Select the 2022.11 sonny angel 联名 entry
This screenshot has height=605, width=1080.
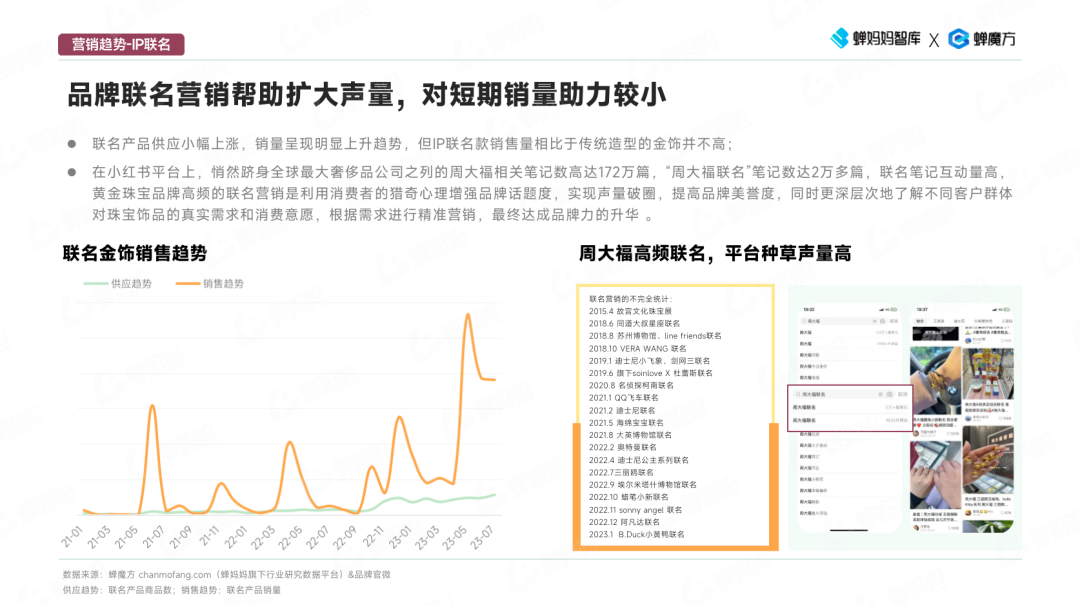[x=636, y=510]
